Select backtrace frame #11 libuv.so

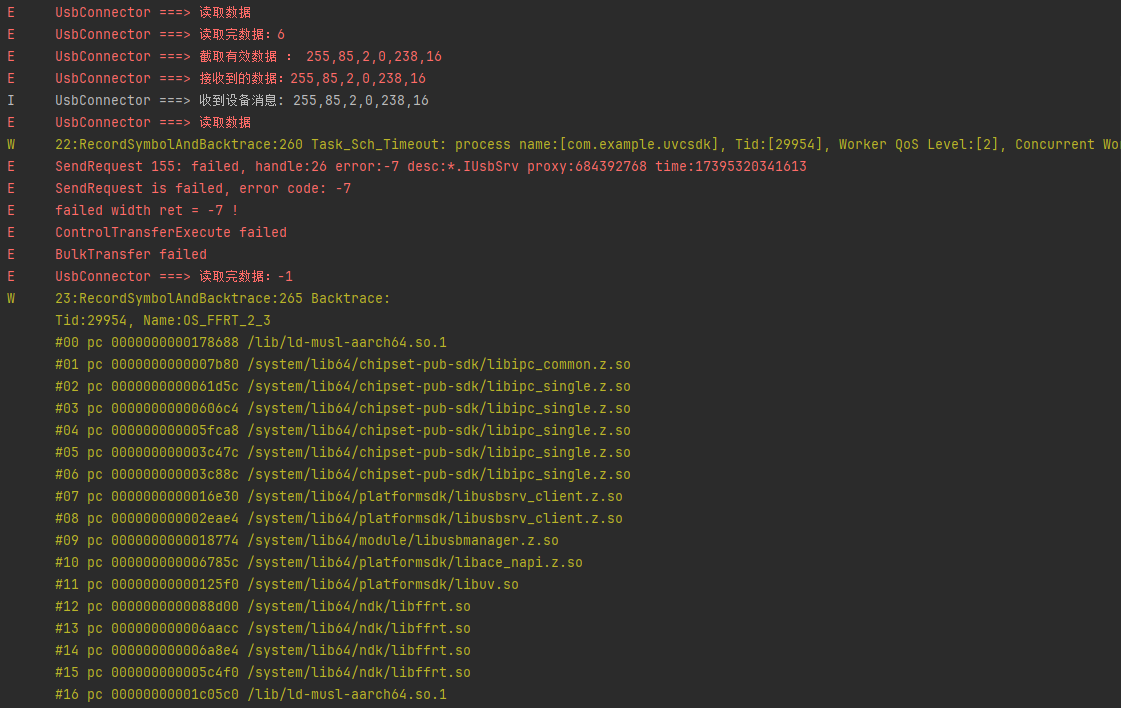tap(287, 585)
